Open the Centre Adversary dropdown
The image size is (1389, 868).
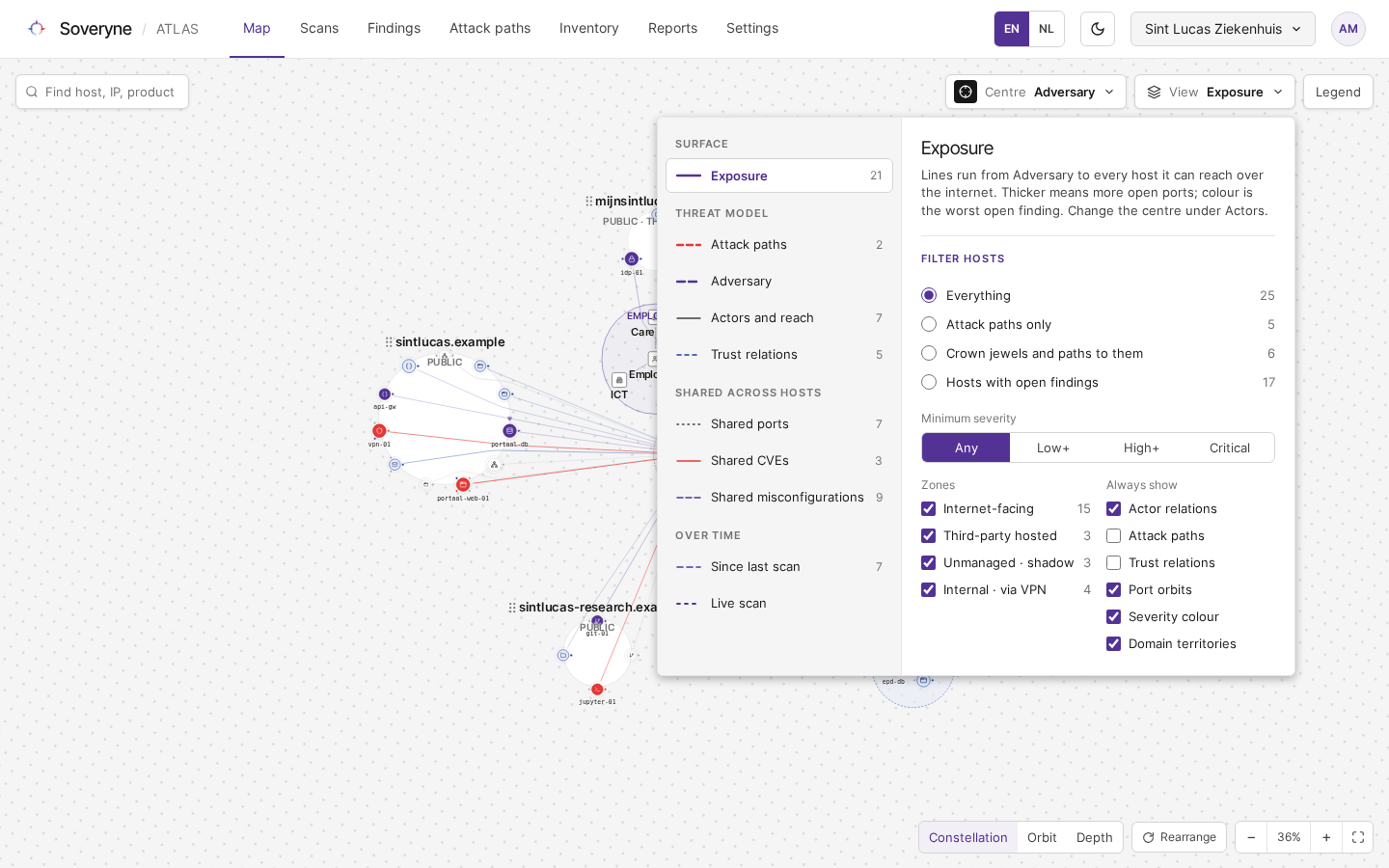[1036, 92]
